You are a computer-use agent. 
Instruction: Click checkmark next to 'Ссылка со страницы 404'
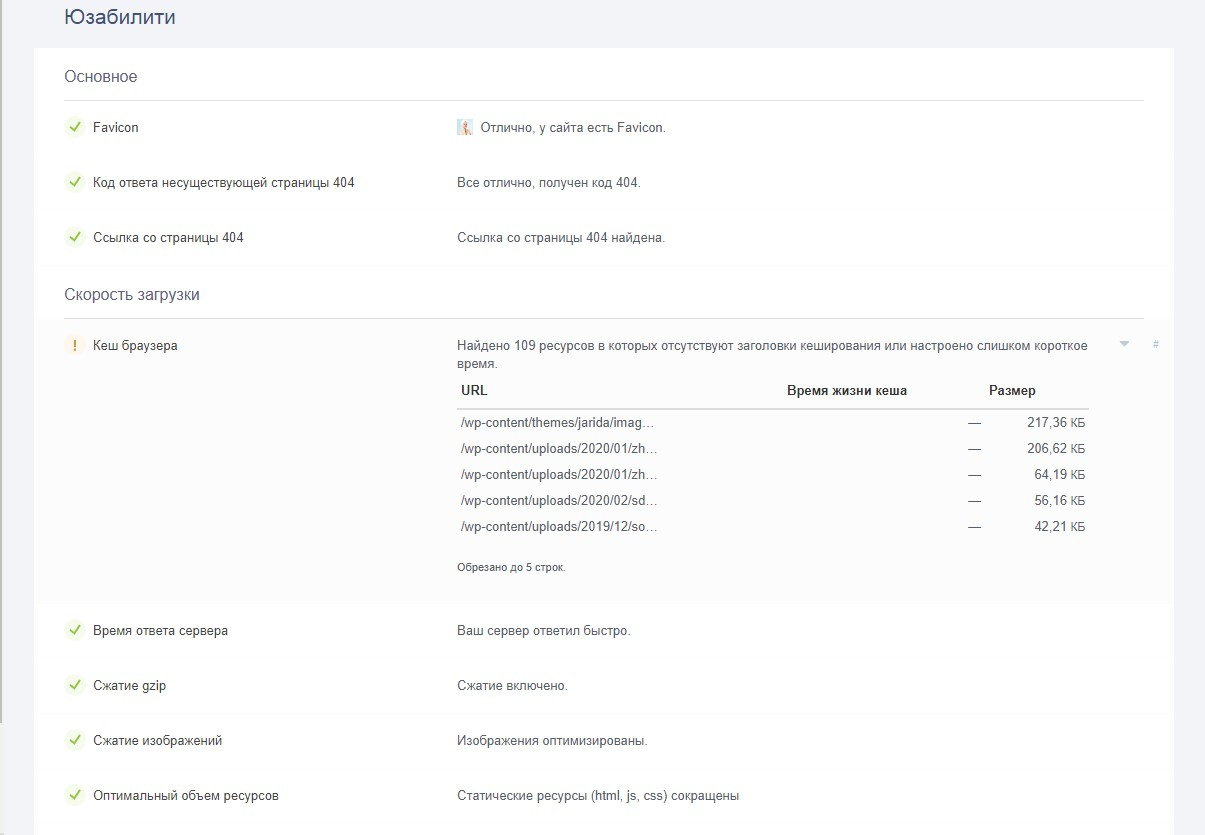(74, 237)
